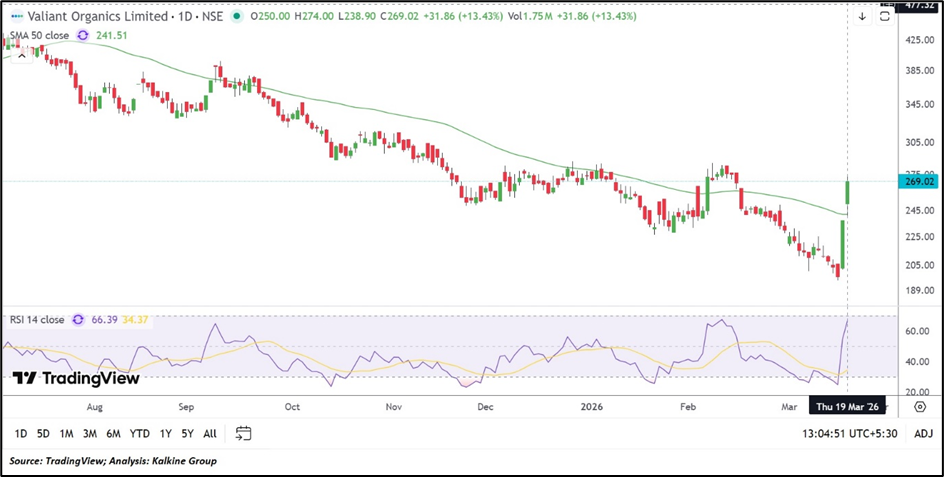944x477 pixels.
Task: Show the All time range
Action: pos(209,433)
